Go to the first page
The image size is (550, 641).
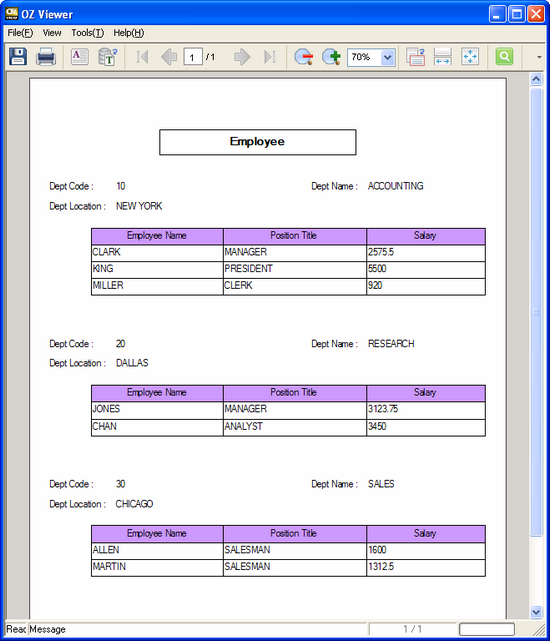tap(142, 57)
